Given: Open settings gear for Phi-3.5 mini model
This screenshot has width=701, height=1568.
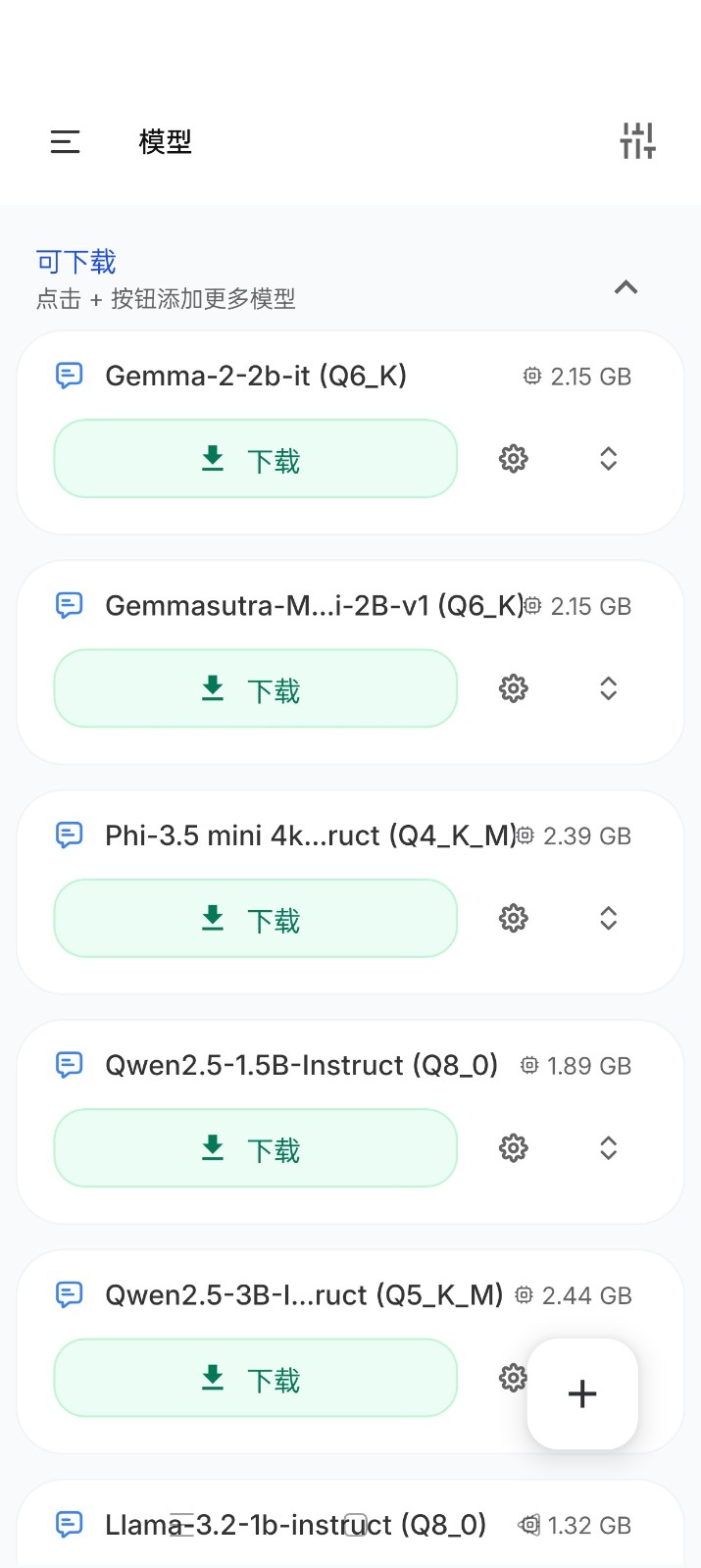Looking at the screenshot, I should (512, 918).
